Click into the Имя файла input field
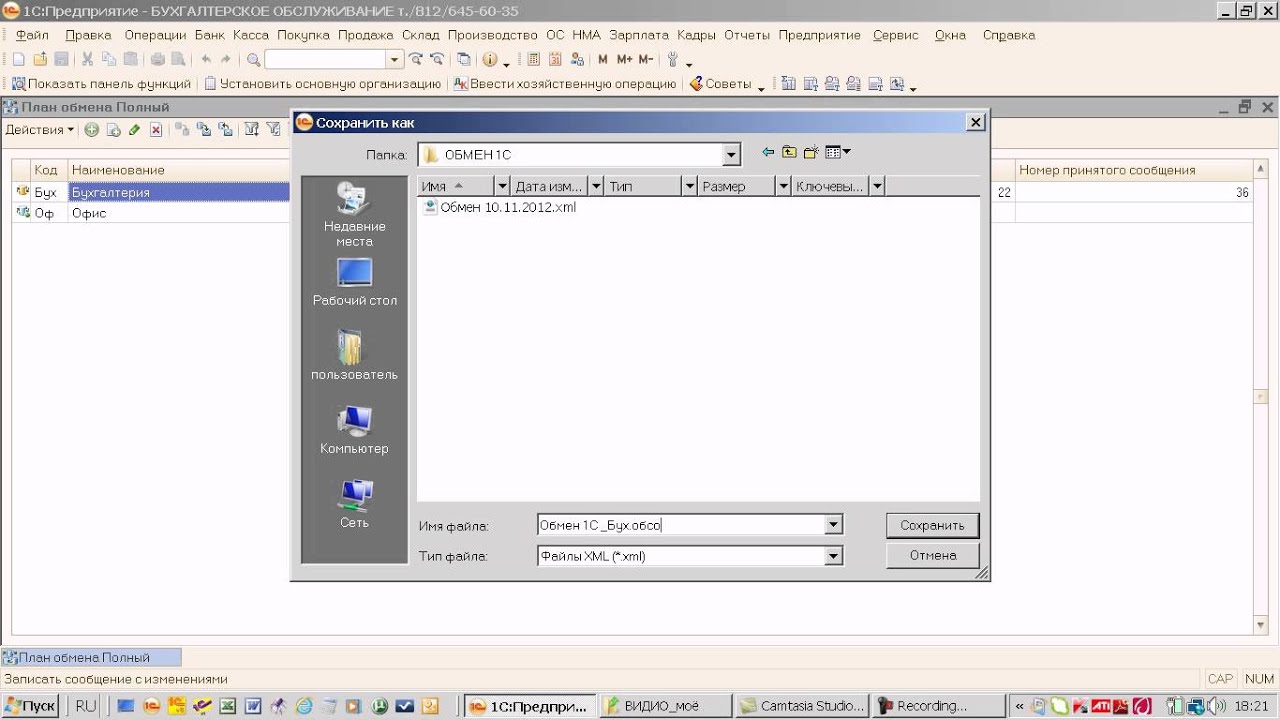 [x=681, y=525]
